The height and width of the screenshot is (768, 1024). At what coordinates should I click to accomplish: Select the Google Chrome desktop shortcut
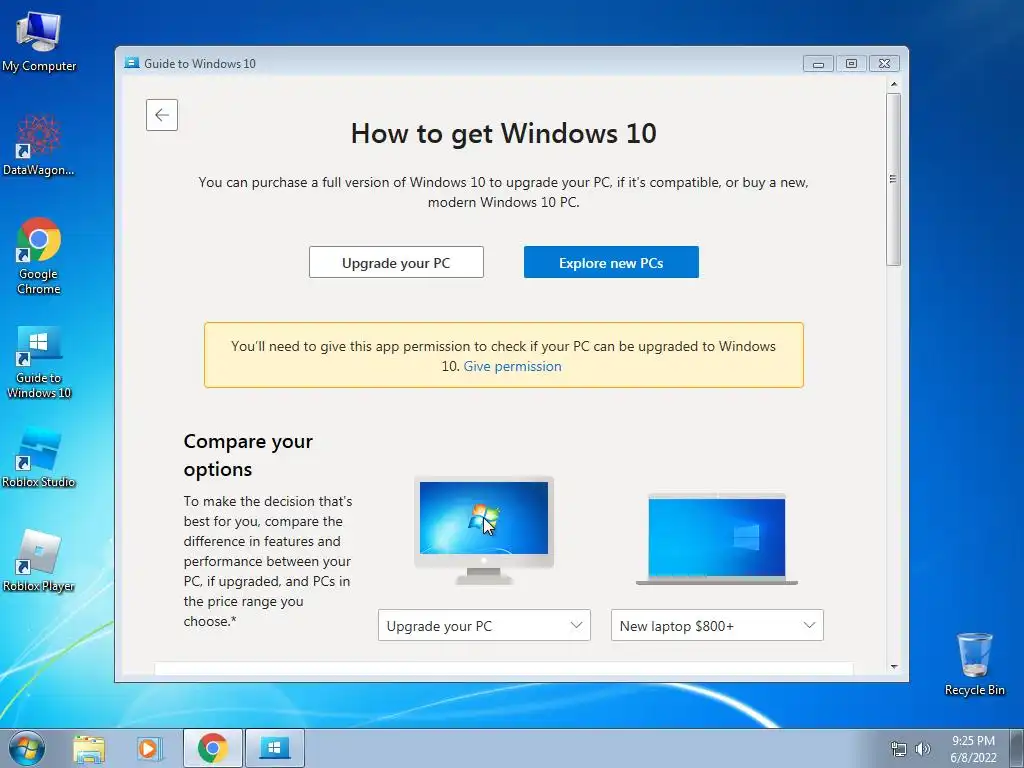[39, 256]
